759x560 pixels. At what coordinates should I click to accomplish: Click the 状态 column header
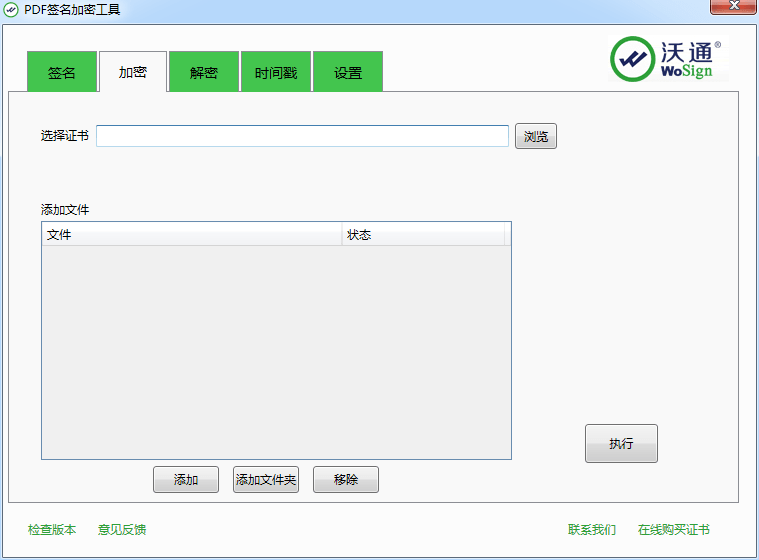[x=423, y=235]
